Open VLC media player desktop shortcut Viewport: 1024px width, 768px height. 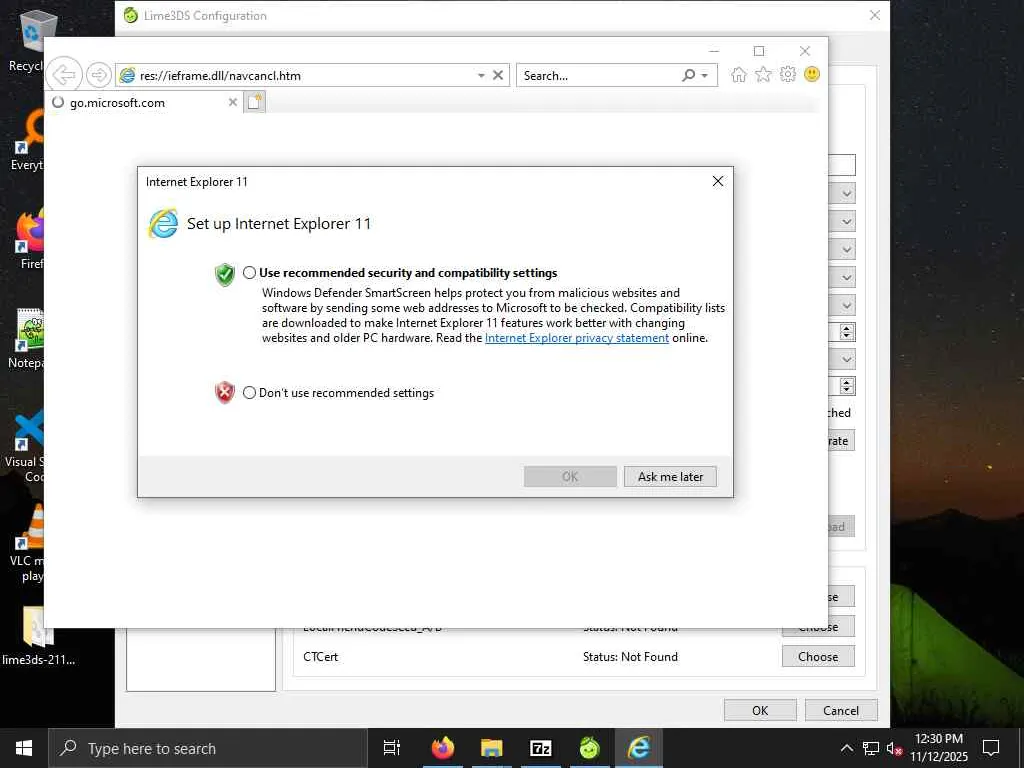click(x=29, y=543)
